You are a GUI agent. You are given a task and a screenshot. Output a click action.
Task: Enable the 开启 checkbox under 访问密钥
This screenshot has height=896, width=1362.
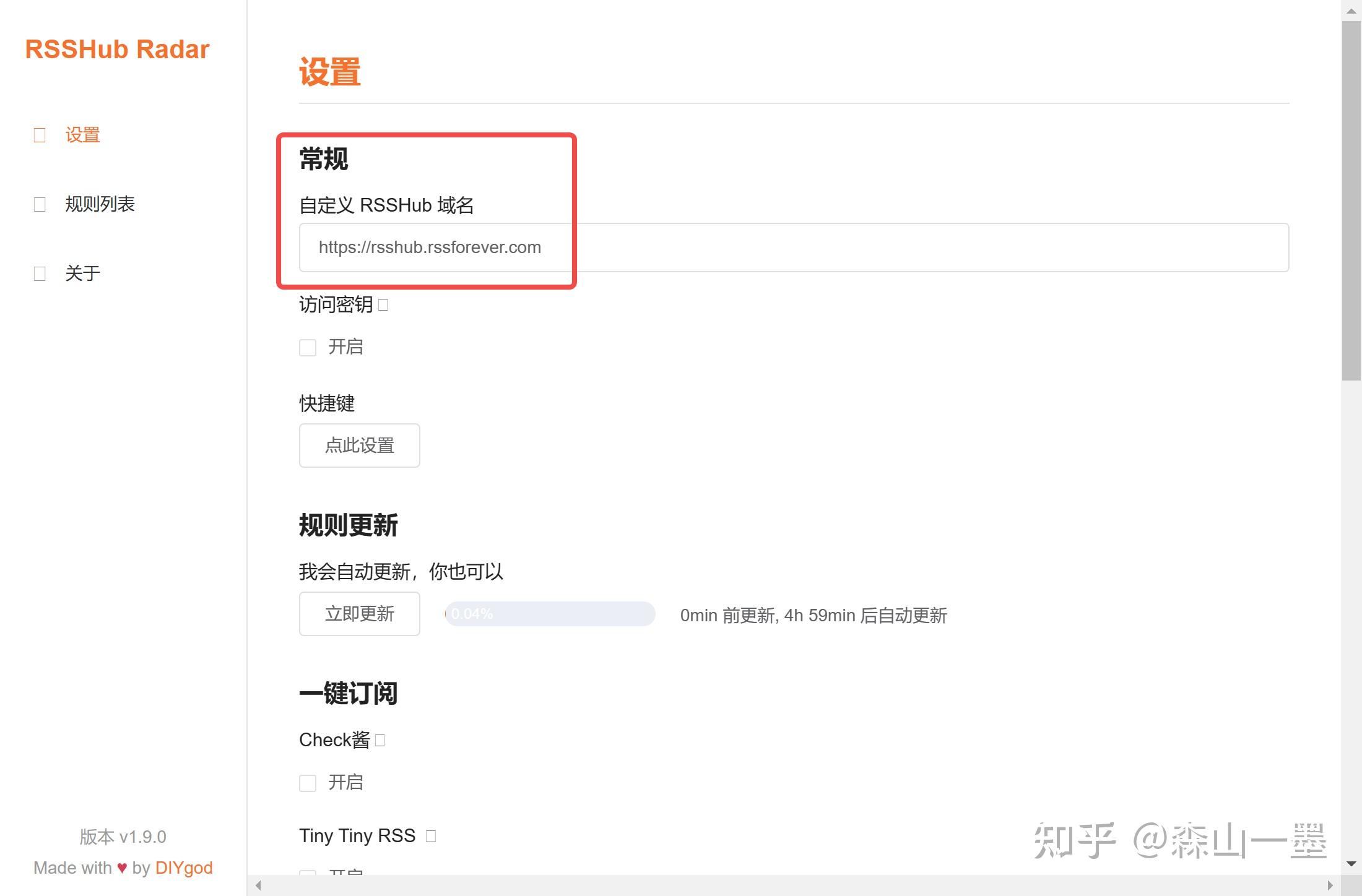308,347
